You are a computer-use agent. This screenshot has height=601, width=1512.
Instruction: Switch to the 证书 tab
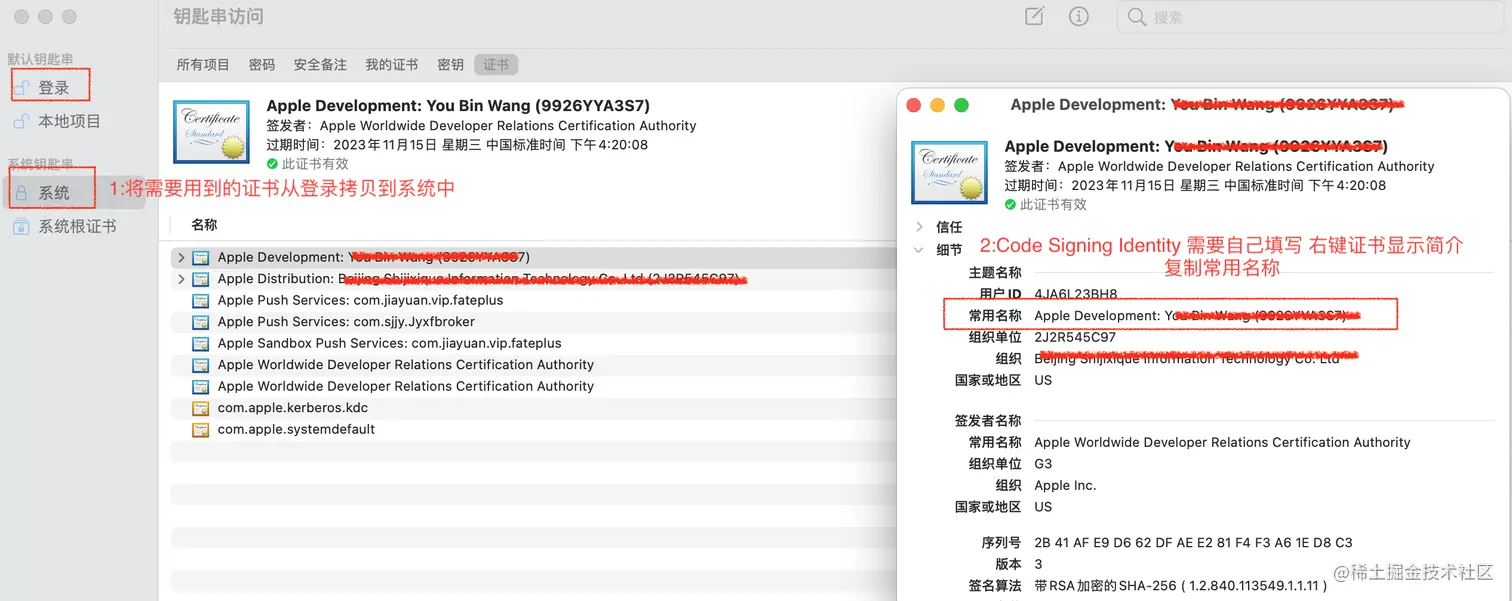[x=496, y=64]
